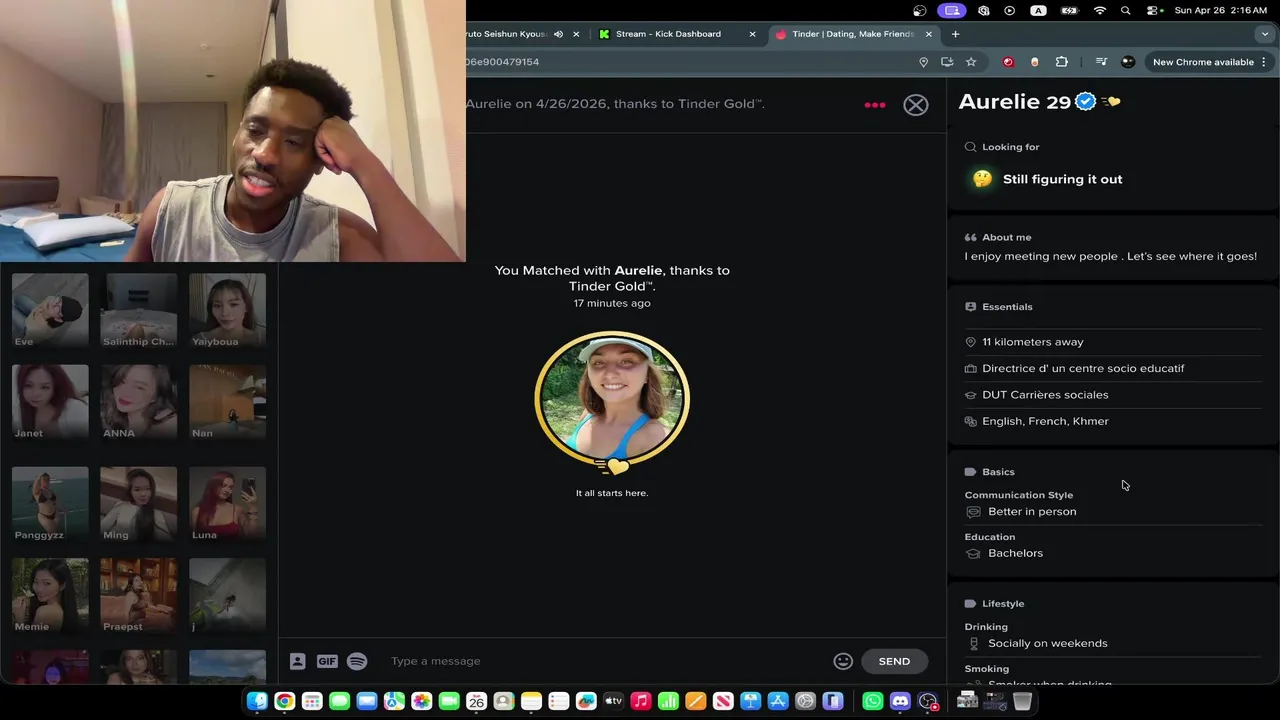This screenshot has height=720, width=1280.
Task: Open a new Chrome tab
Action: coord(955,34)
